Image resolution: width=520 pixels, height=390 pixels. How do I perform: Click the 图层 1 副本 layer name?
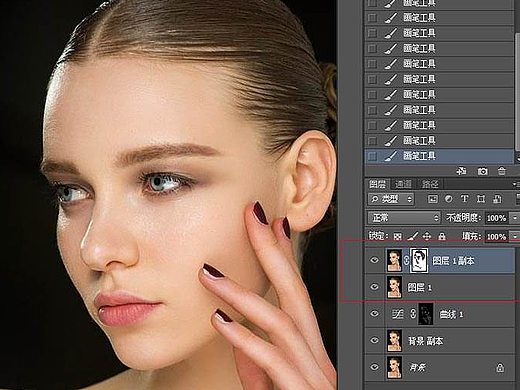tap(453, 261)
